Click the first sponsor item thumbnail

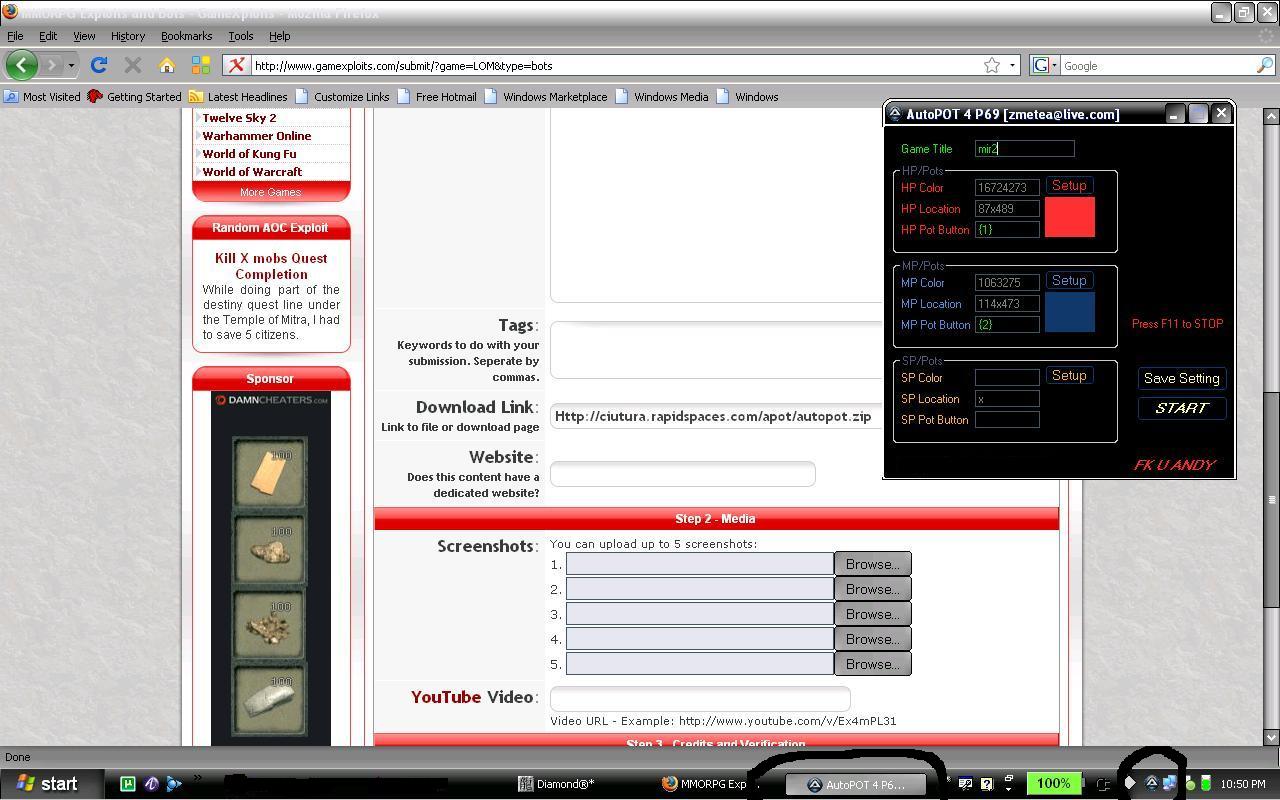click(270, 472)
